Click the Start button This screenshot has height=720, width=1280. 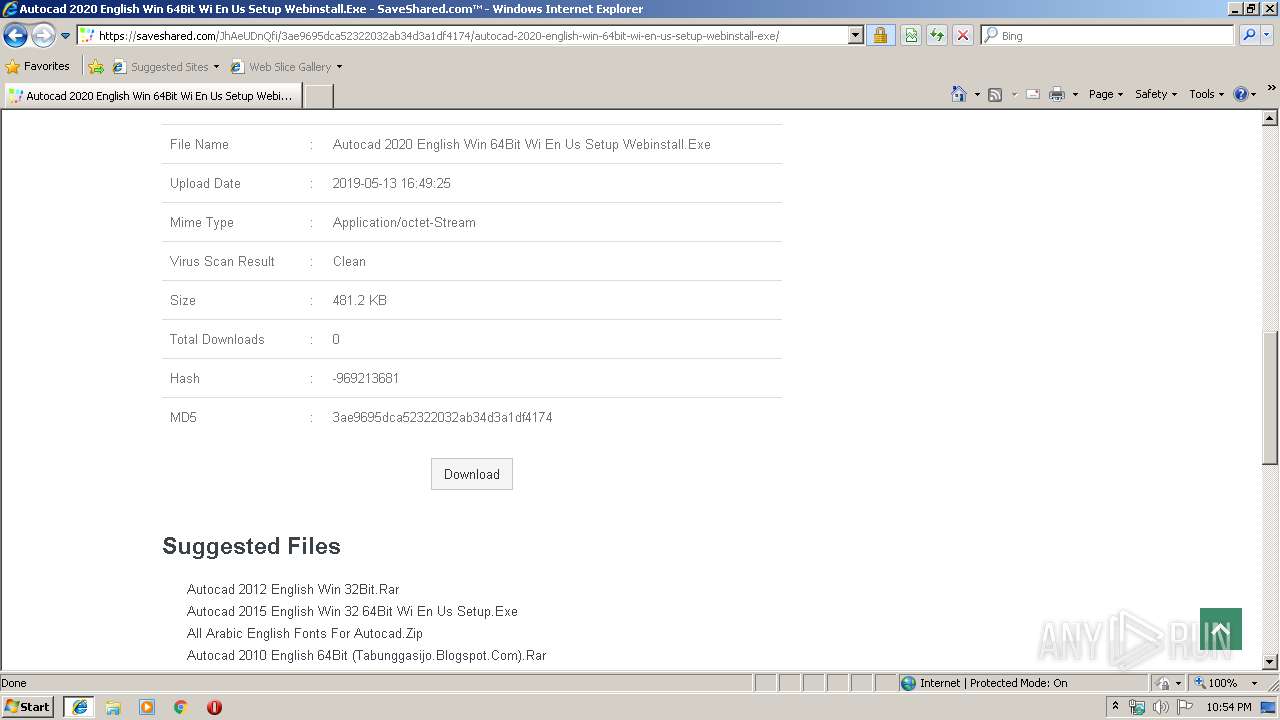coord(28,707)
